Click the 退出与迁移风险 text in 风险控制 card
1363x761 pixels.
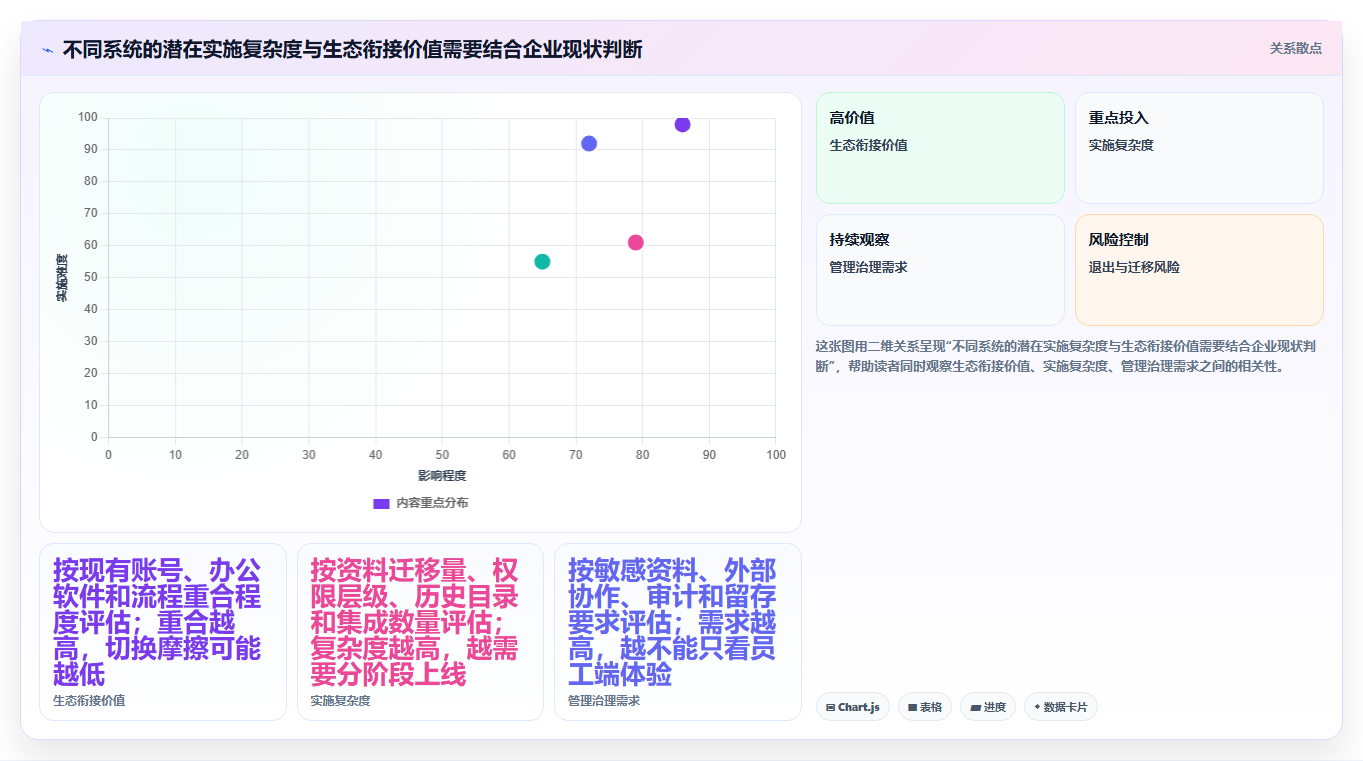pos(1134,267)
